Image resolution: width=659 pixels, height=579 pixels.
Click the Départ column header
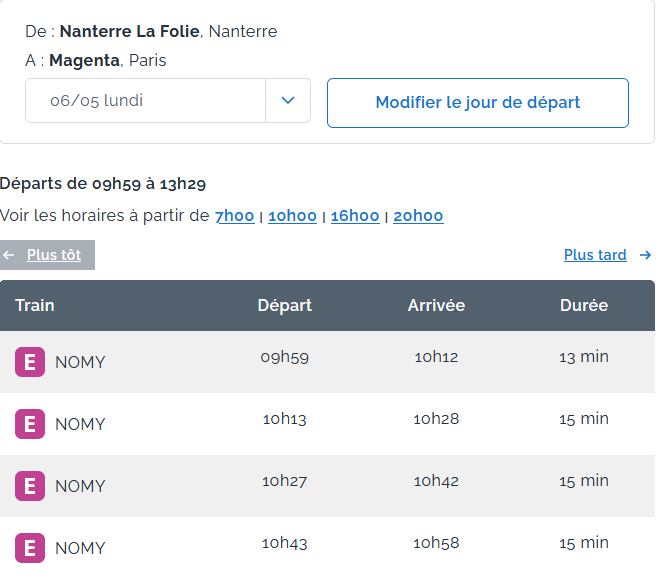[284, 305]
